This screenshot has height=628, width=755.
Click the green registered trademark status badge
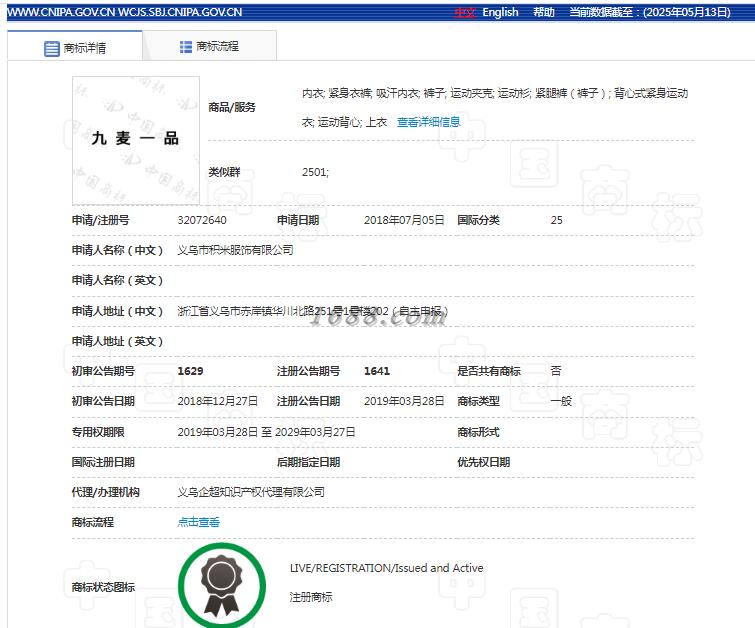[221, 586]
